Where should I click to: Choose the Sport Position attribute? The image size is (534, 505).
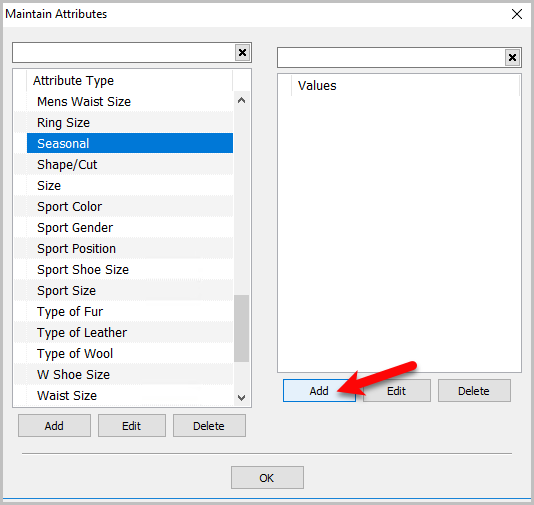[x=130, y=249]
